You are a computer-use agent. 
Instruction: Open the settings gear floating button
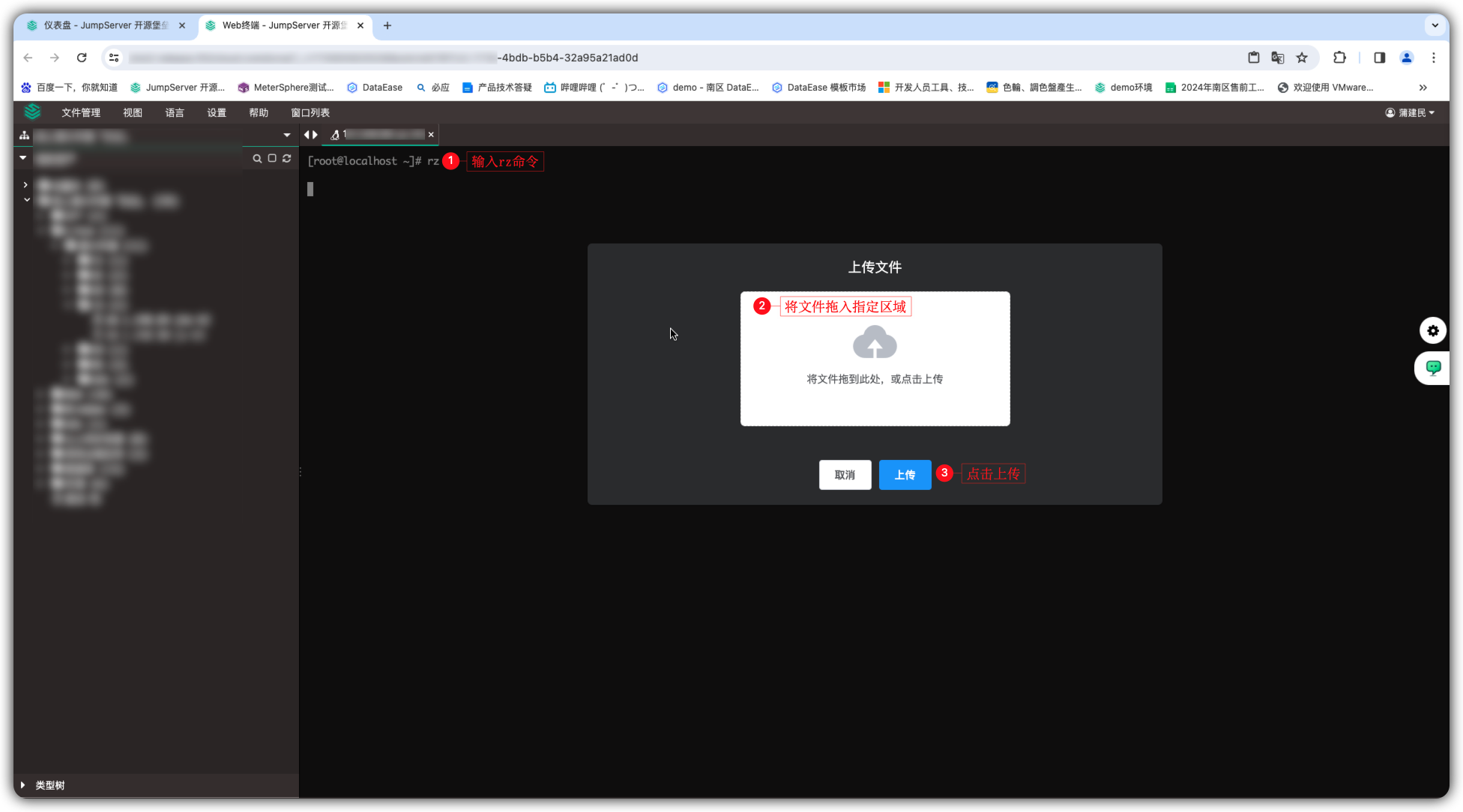click(1432, 330)
